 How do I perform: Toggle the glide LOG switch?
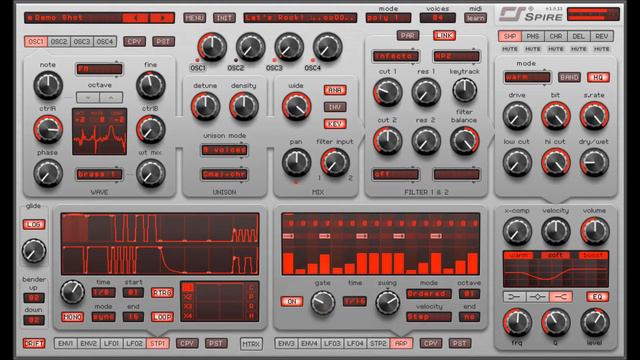[34, 224]
